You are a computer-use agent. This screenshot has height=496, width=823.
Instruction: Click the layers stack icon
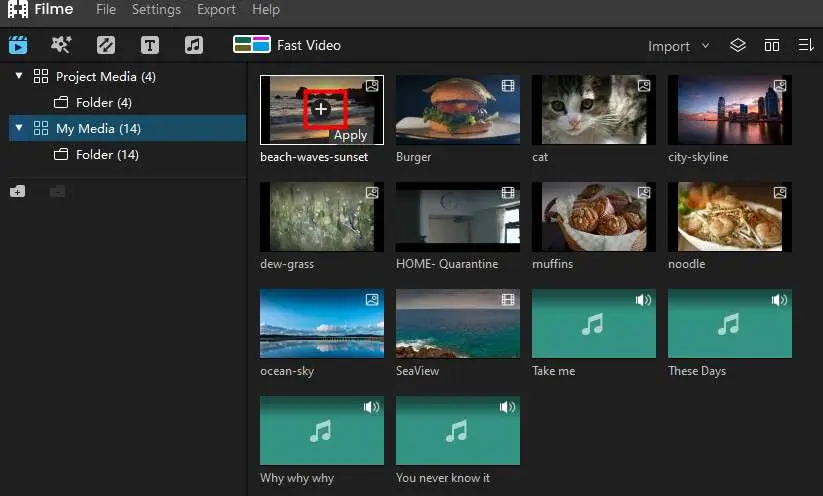click(738, 45)
